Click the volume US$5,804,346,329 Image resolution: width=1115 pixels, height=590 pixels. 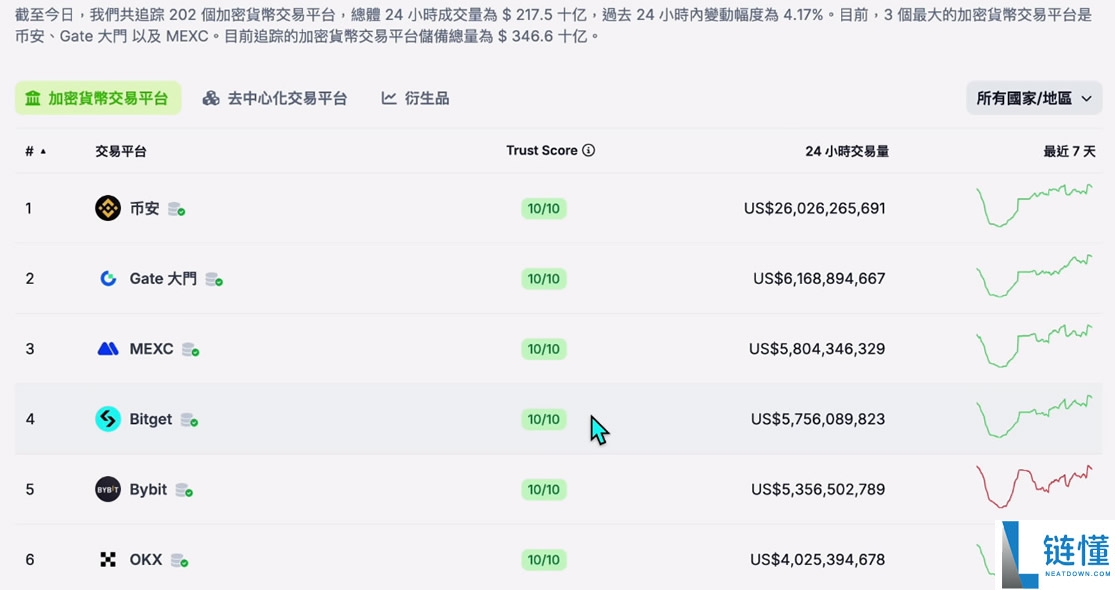pos(817,349)
